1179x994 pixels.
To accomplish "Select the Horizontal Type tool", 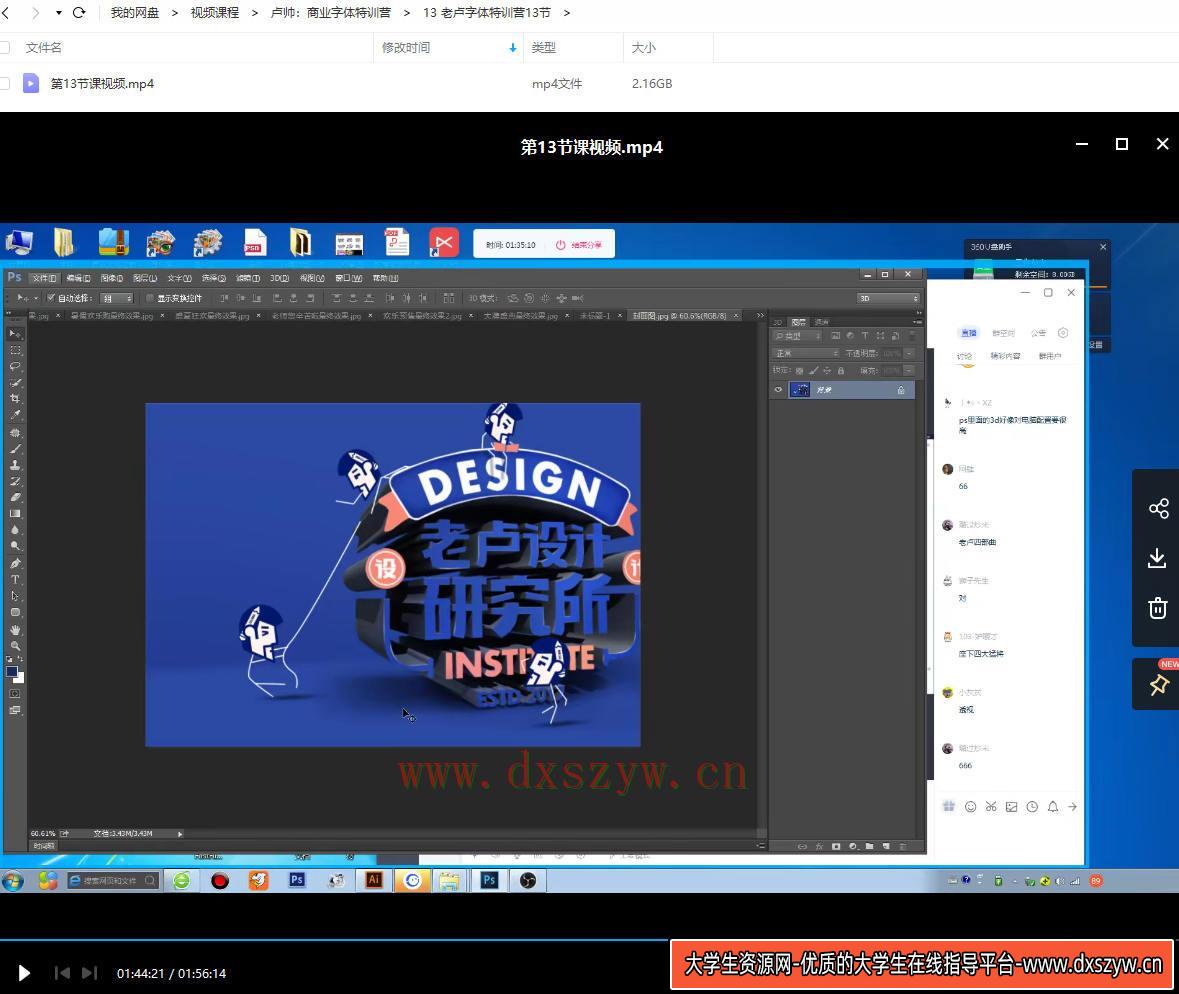I will [x=15, y=580].
